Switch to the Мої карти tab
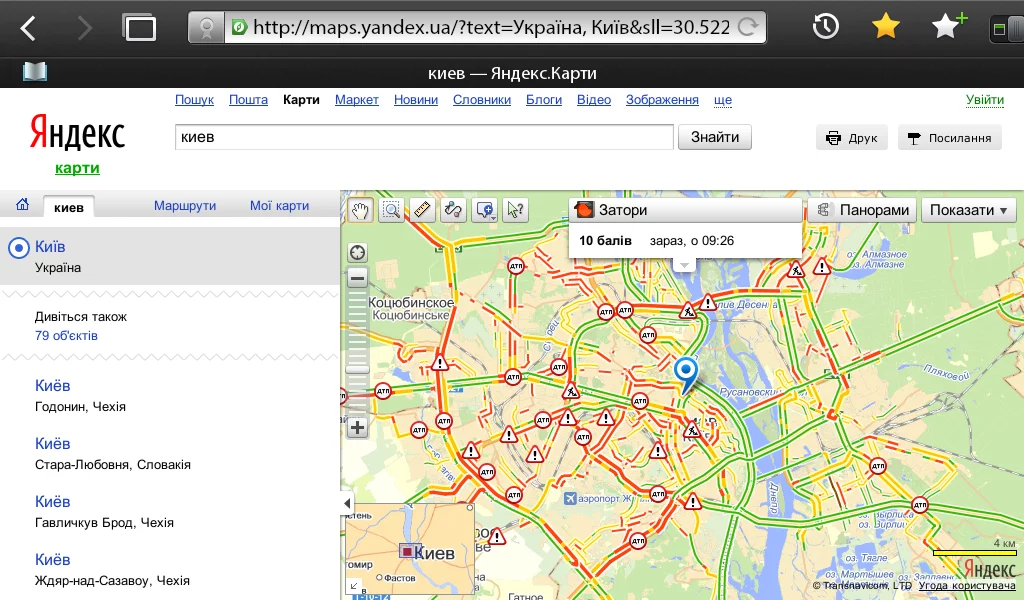The height and width of the screenshot is (600, 1024). pyautogui.click(x=280, y=206)
